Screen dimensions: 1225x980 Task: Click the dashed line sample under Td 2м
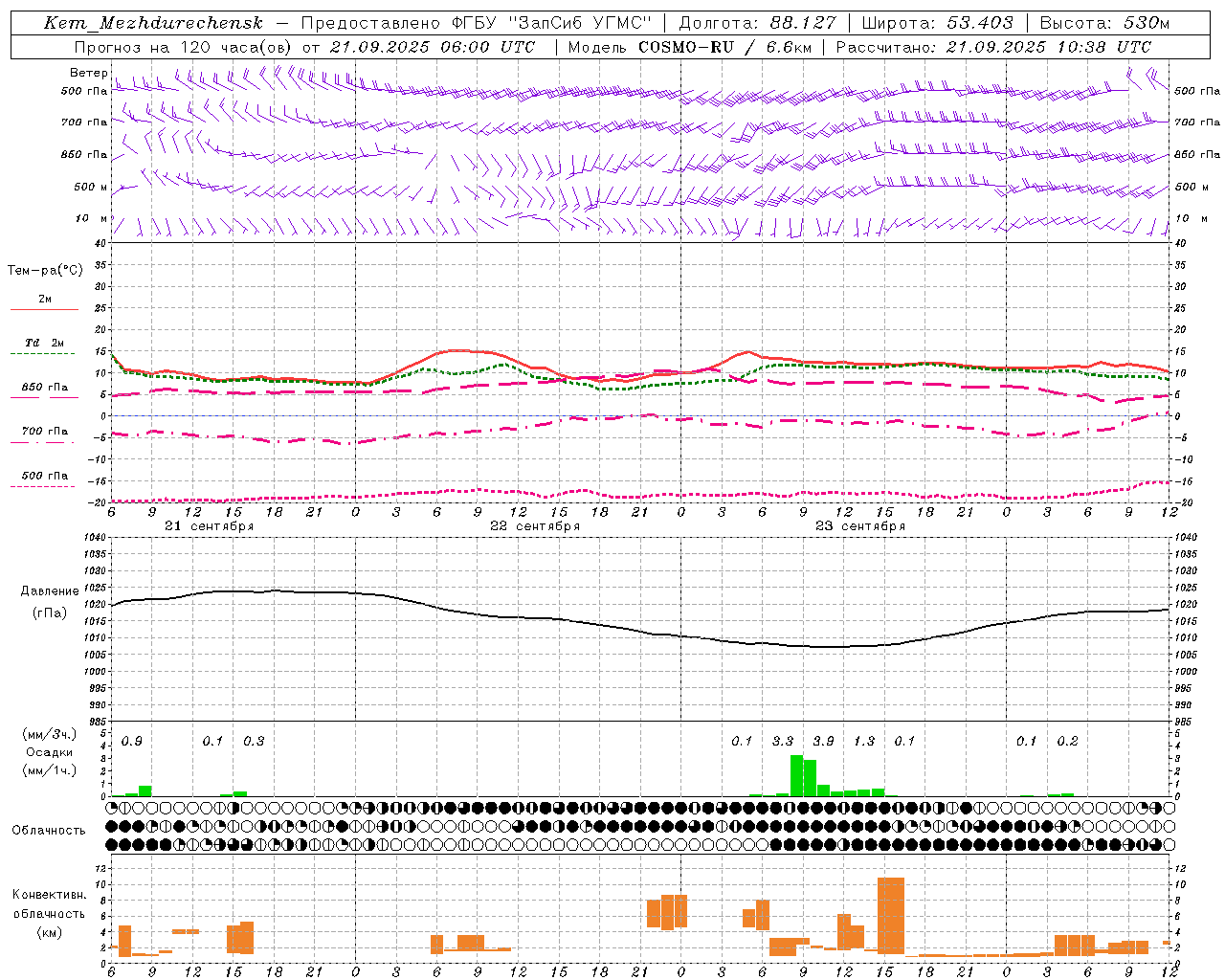(44, 353)
